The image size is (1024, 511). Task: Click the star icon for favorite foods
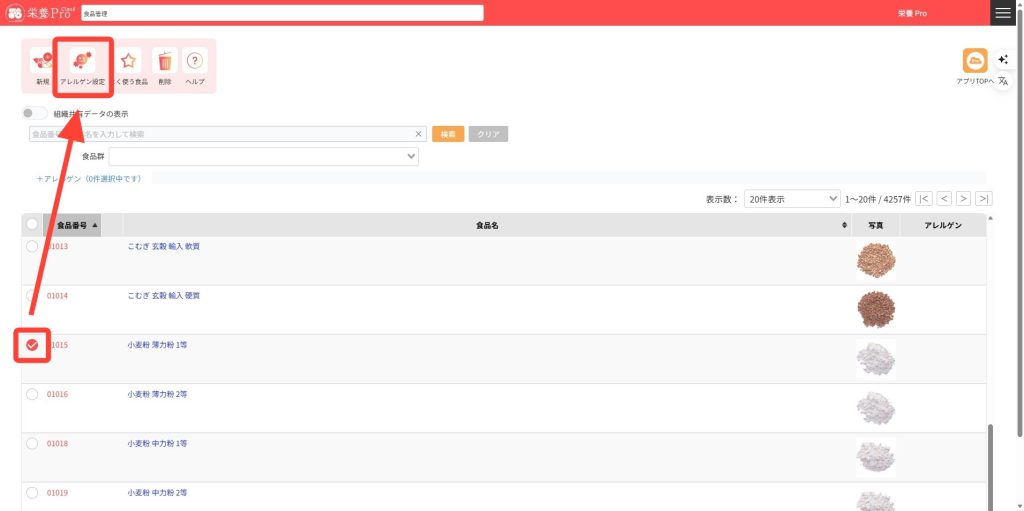coord(129,62)
